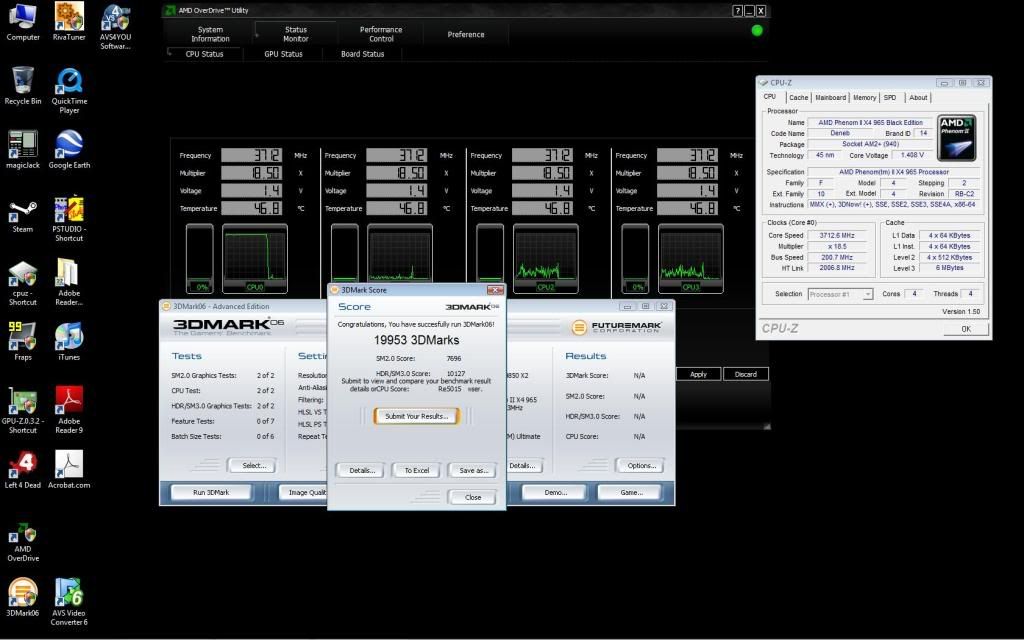Open the Recycle Bin icon

pyautogui.click(x=23, y=86)
